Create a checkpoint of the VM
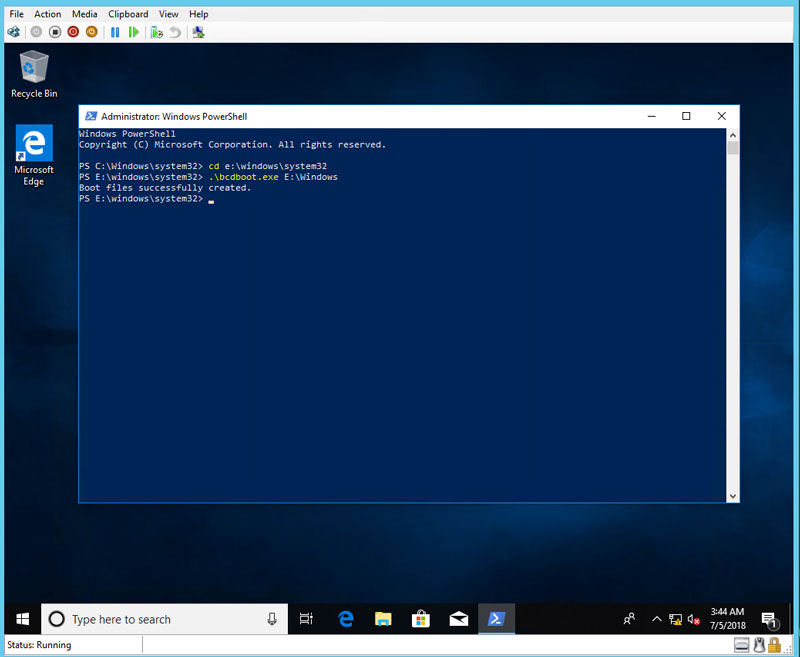Image resolution: width=800 pixels, height=657 pixels. coord(156,32)
